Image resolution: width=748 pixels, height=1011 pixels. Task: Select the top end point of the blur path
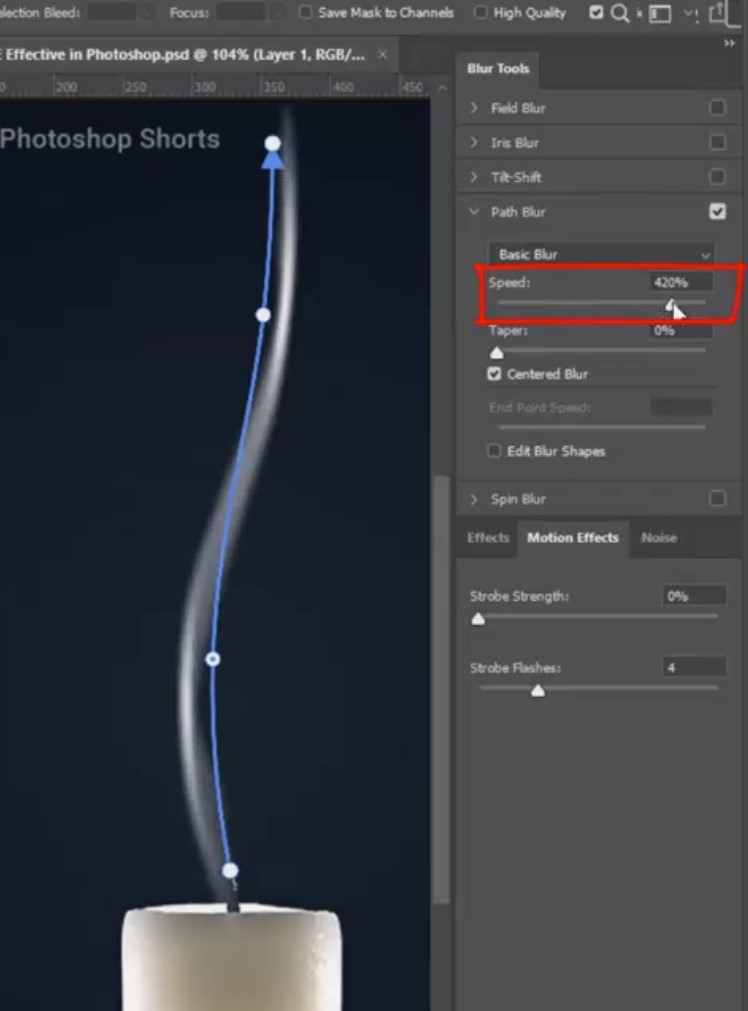coord(273,143)
